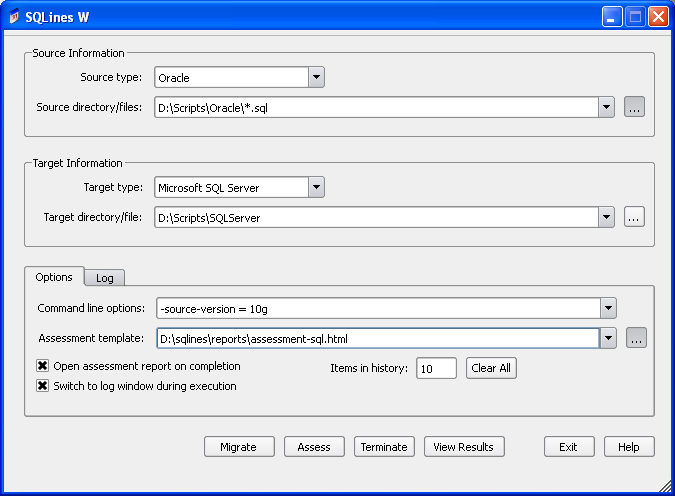Expand the Source type dropdown

316,77
